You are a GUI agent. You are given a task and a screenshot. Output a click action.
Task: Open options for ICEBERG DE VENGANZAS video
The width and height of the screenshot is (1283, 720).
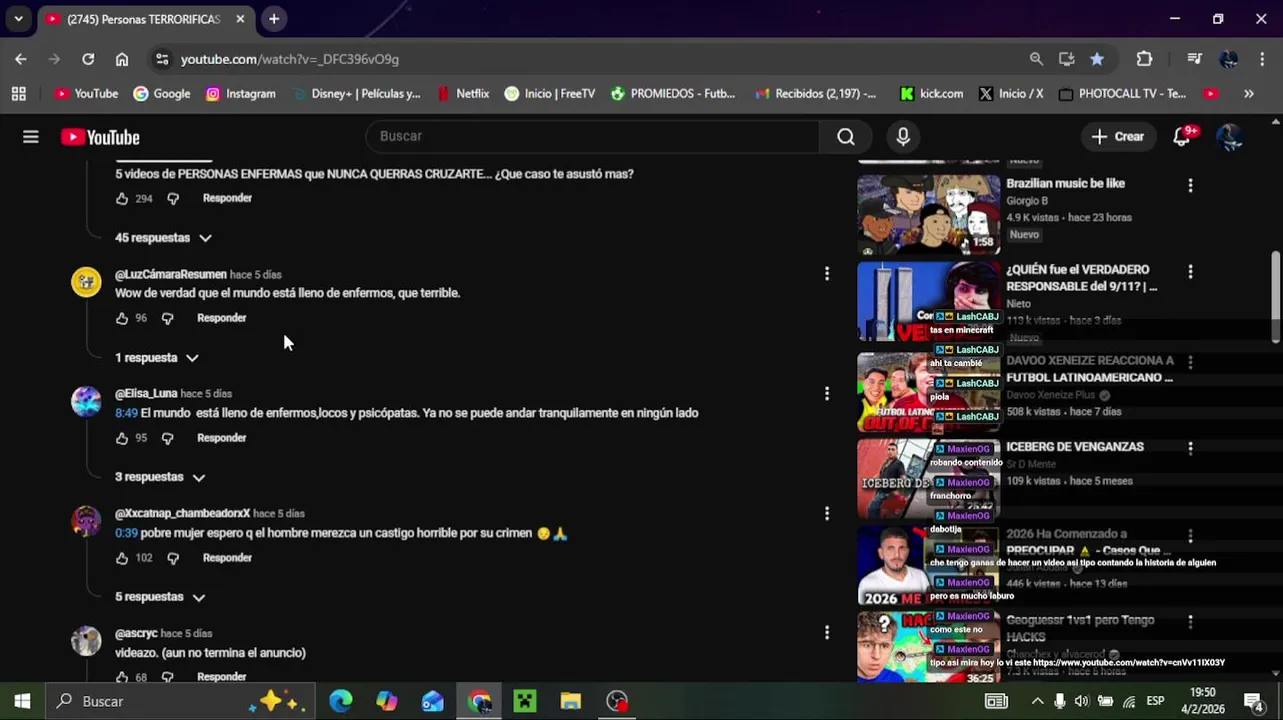pyautogui.click(x=1190, y=449)
